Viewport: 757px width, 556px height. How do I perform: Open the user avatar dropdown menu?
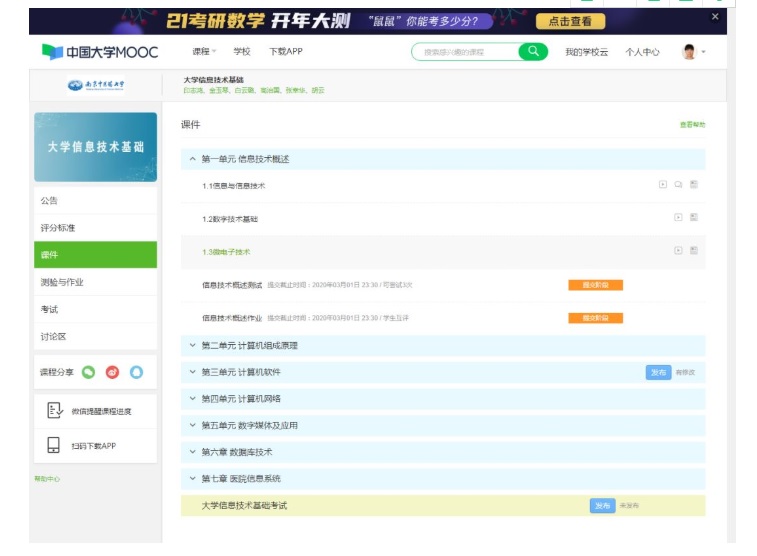coord(693,51)
